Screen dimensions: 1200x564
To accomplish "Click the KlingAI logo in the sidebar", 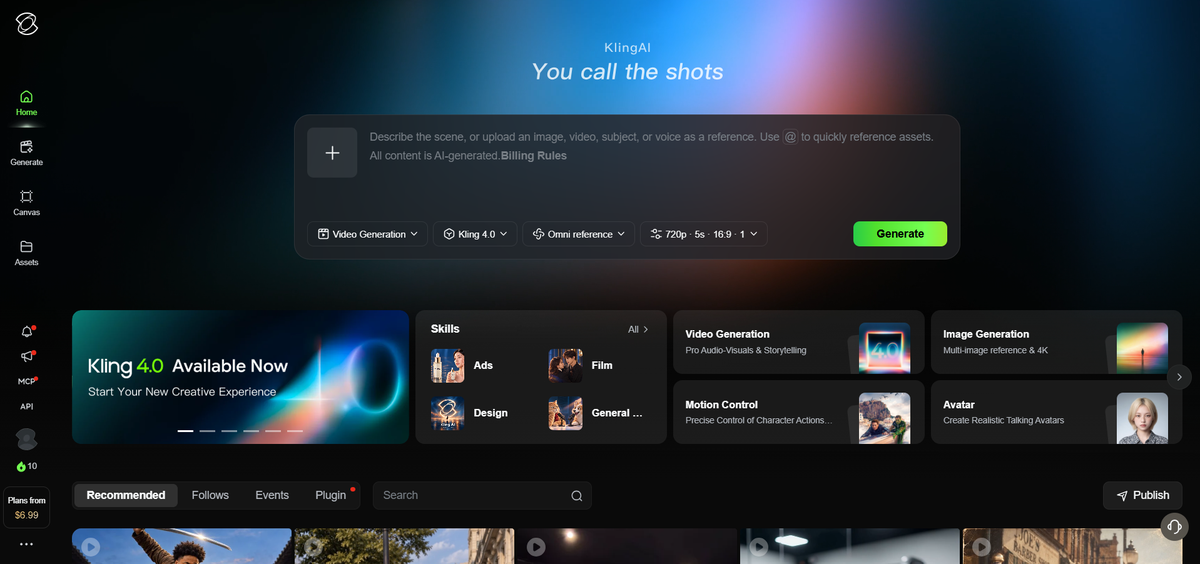I will pos(26,24).
